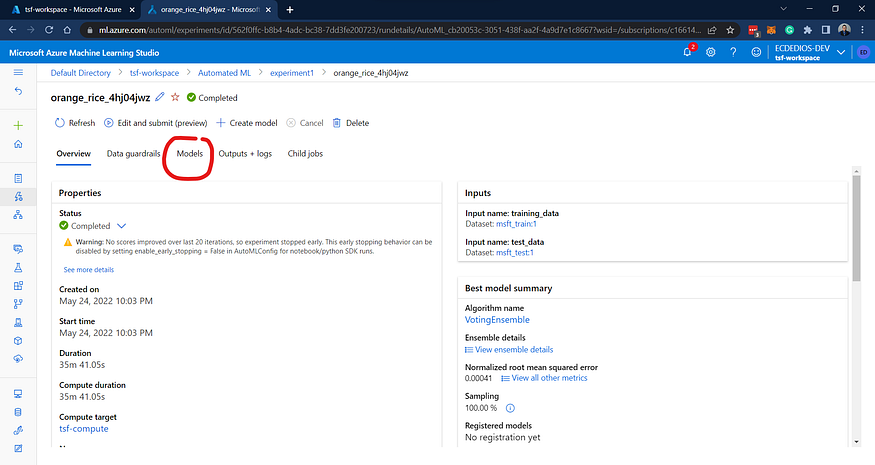875x465 pixels.
Task: Open the msft_train:1 dataset link
Action: pos(516,224)
